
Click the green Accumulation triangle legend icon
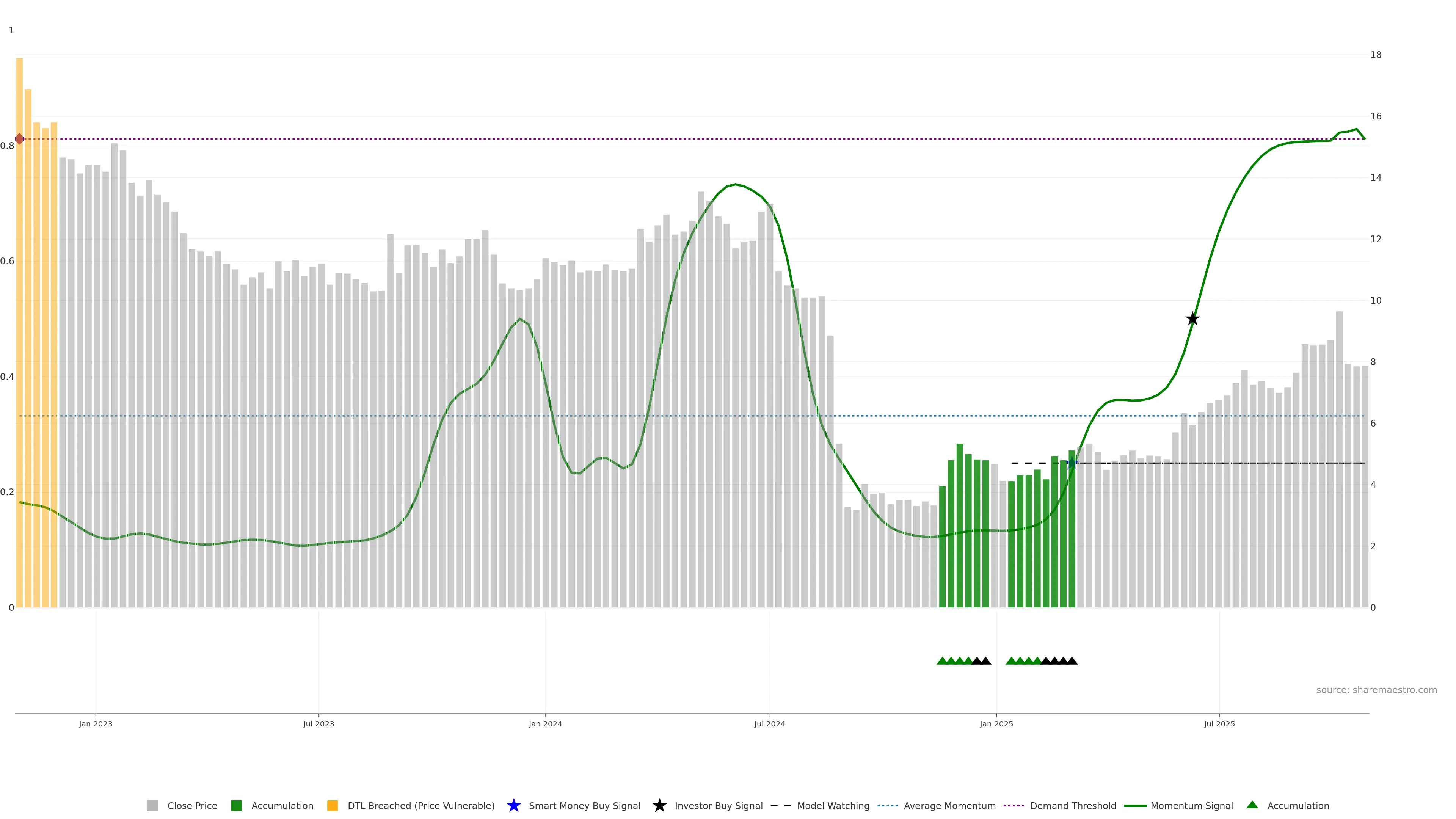[x=1252, y=805]
